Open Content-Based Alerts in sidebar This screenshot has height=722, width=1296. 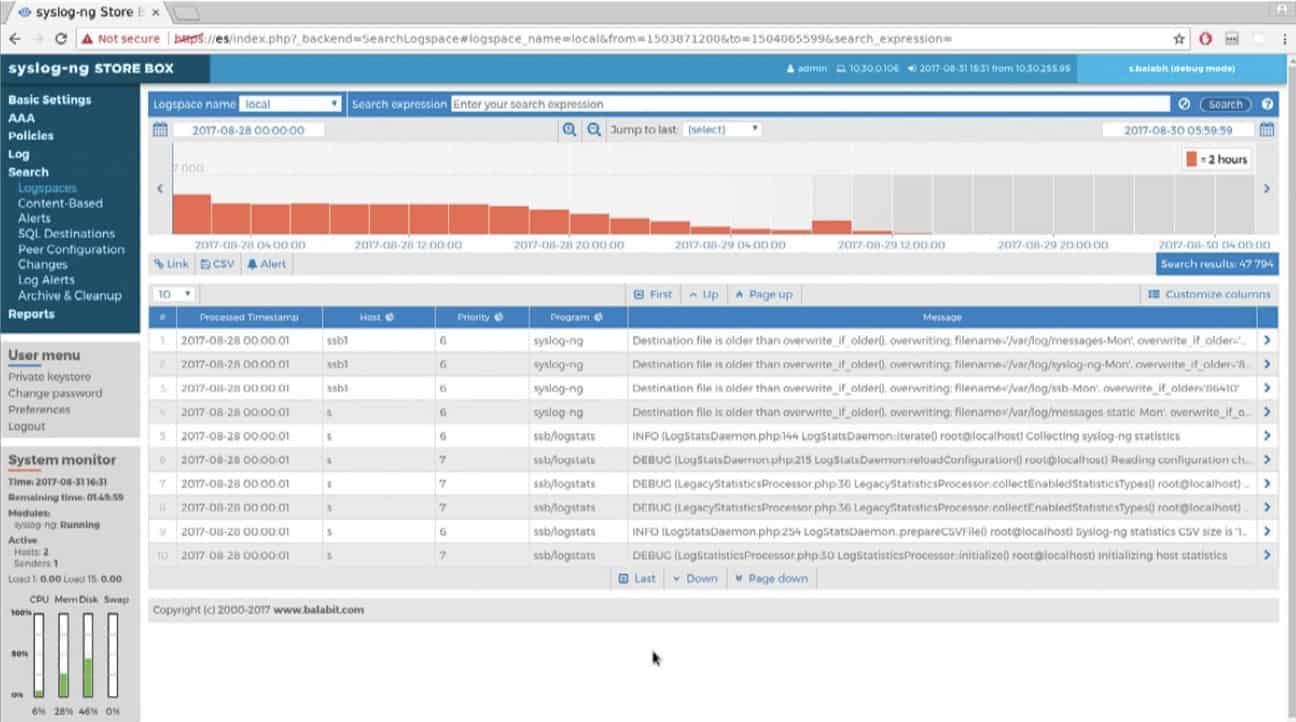click(x=60, y=210)
